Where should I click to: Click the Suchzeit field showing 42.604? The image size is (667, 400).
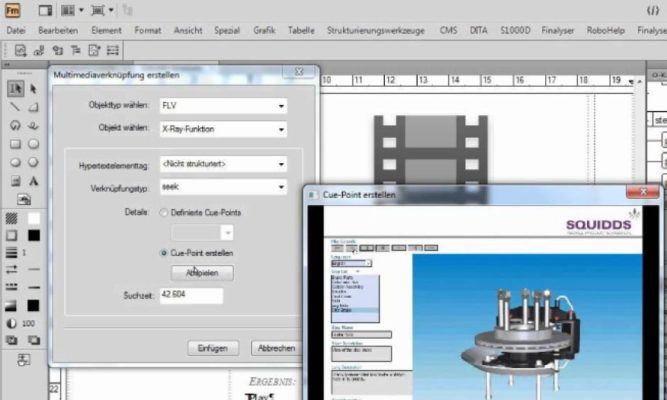tap(190, 295)
